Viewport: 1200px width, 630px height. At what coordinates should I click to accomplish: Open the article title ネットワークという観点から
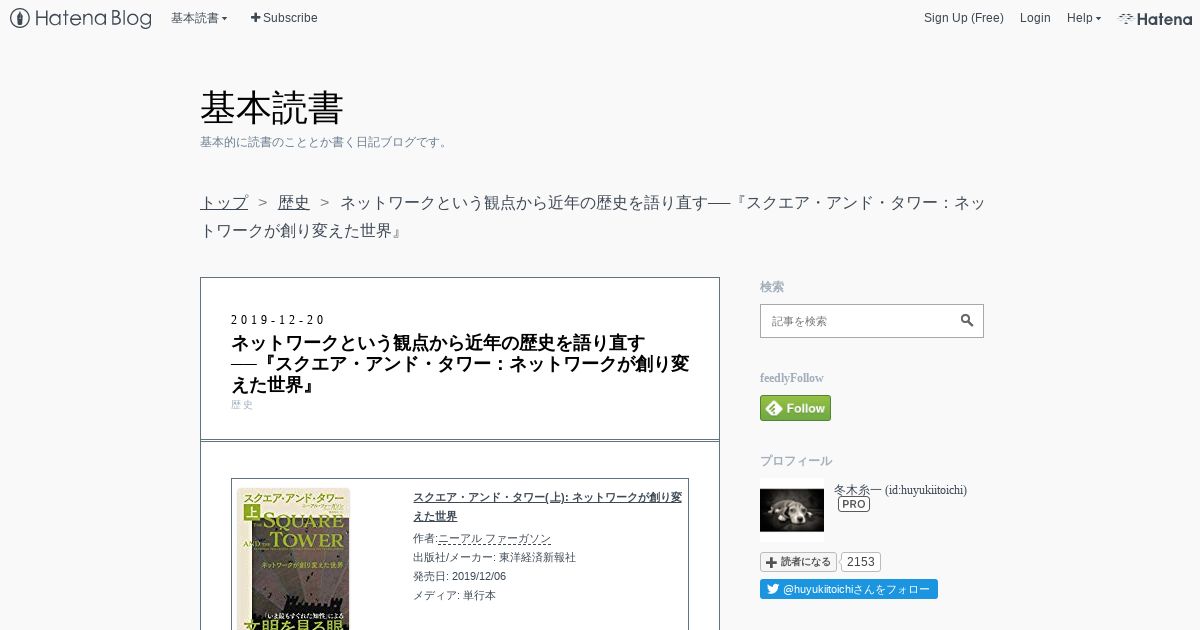(460, 364)
